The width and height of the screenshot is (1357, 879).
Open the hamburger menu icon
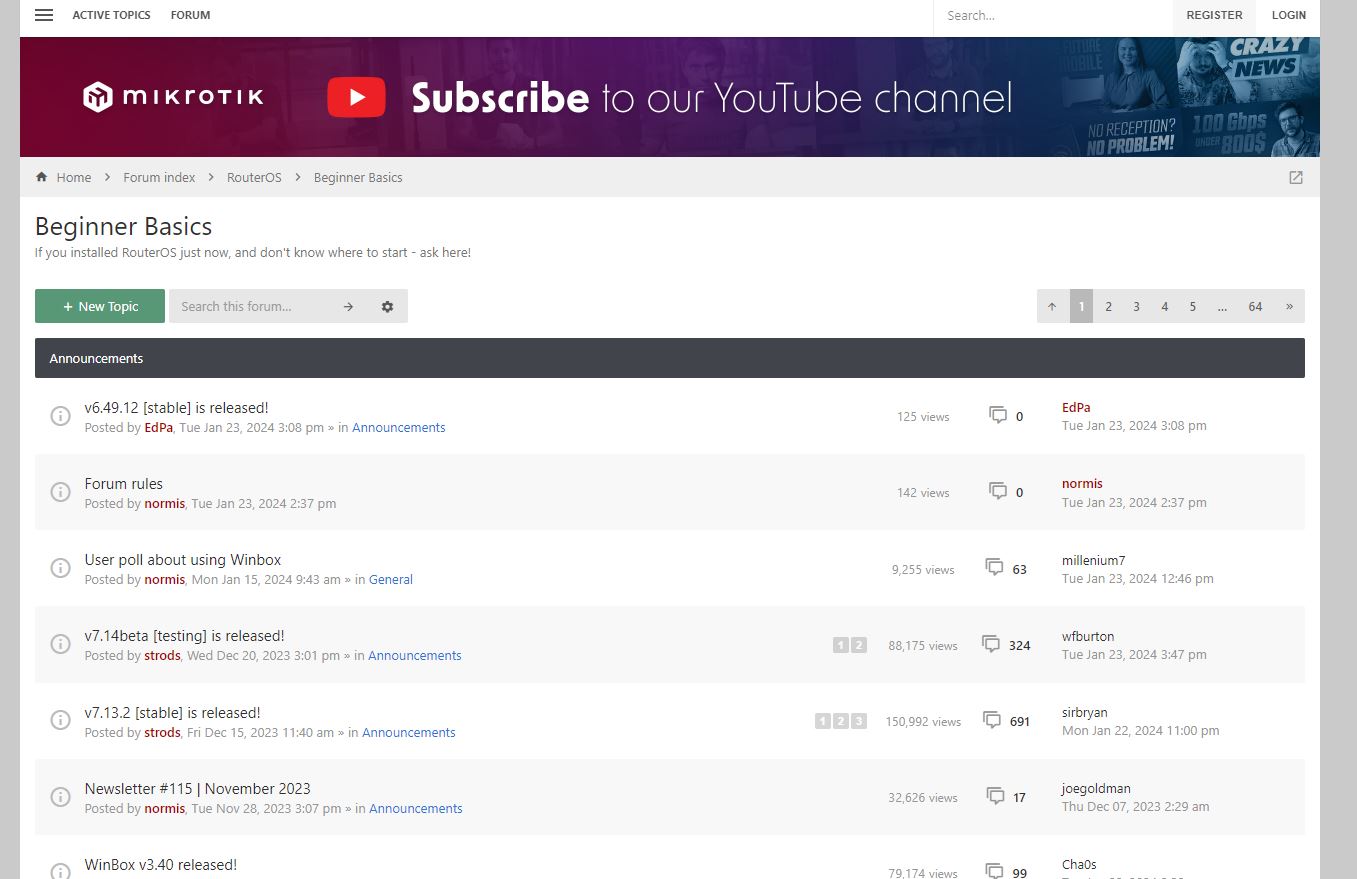44,15
